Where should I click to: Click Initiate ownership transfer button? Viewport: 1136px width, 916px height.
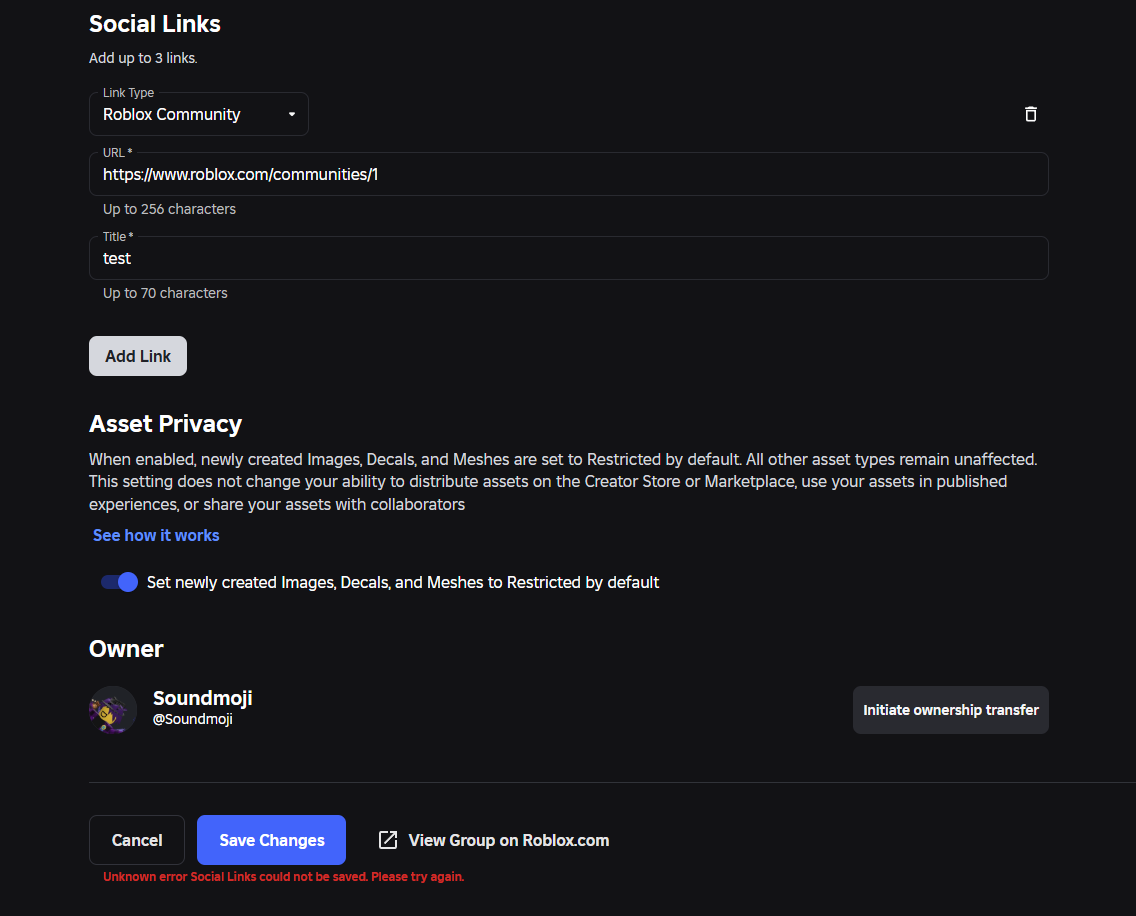pos(951,710)
